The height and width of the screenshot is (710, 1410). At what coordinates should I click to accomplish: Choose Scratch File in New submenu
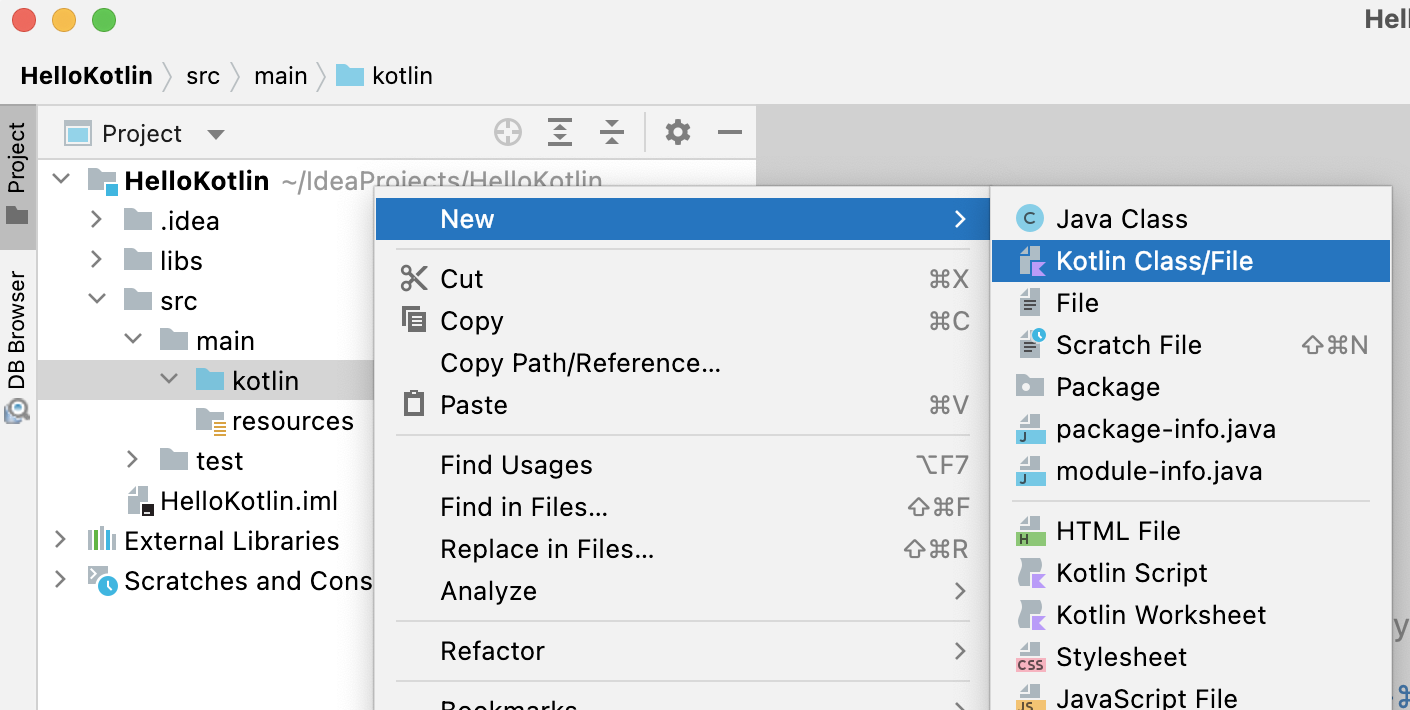[1191, 345]
